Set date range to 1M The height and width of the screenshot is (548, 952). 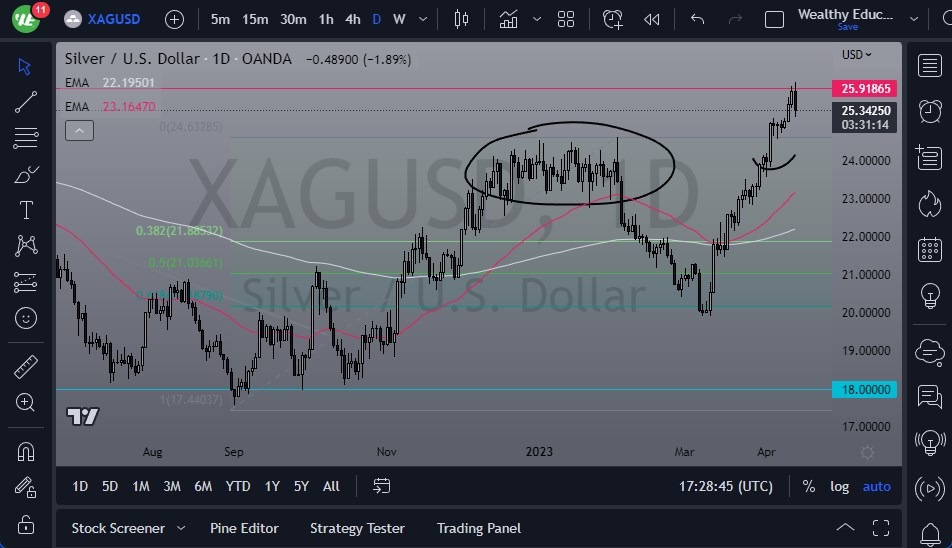coord(141,486)
